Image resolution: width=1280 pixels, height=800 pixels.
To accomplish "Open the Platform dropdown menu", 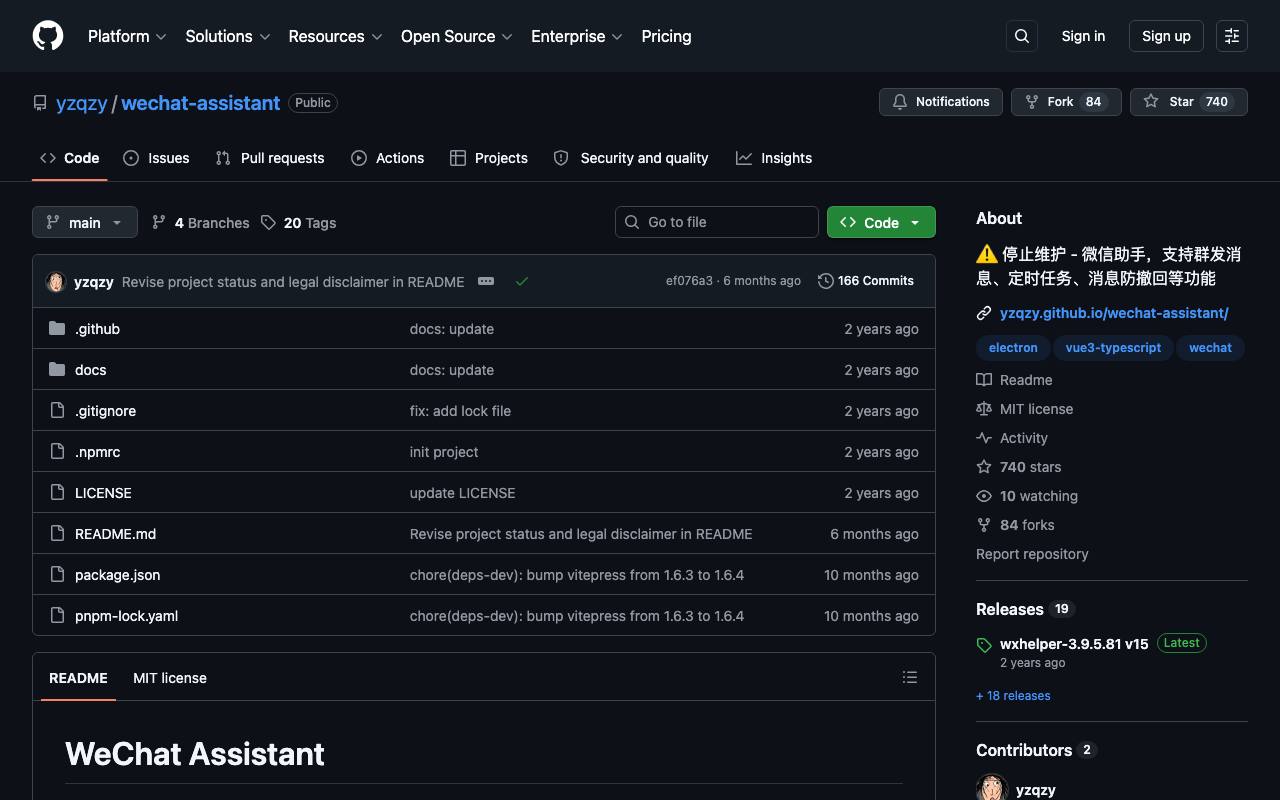I will coord(127,36).
